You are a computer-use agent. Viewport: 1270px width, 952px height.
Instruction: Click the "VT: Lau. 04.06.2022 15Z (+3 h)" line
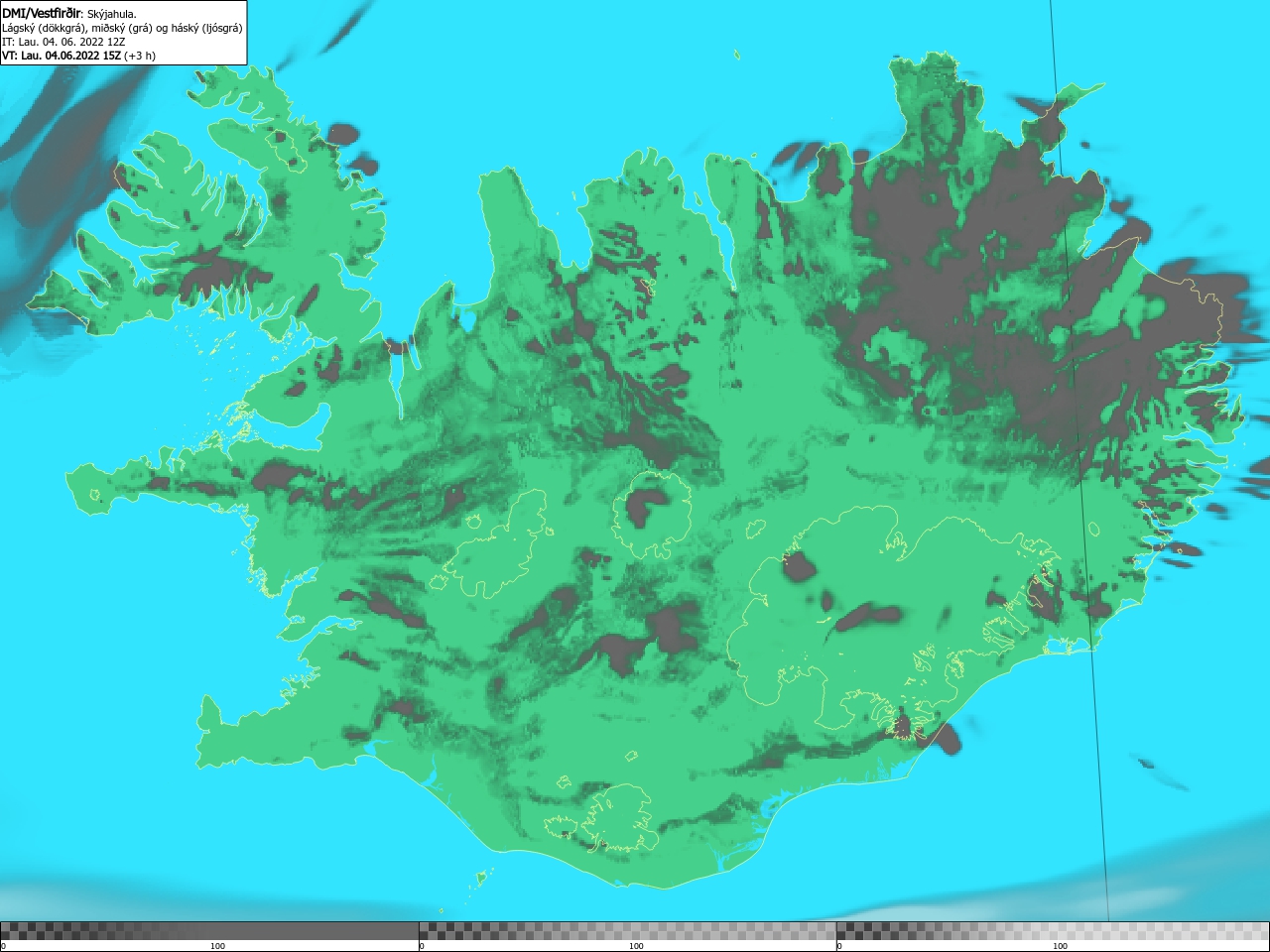78,56
